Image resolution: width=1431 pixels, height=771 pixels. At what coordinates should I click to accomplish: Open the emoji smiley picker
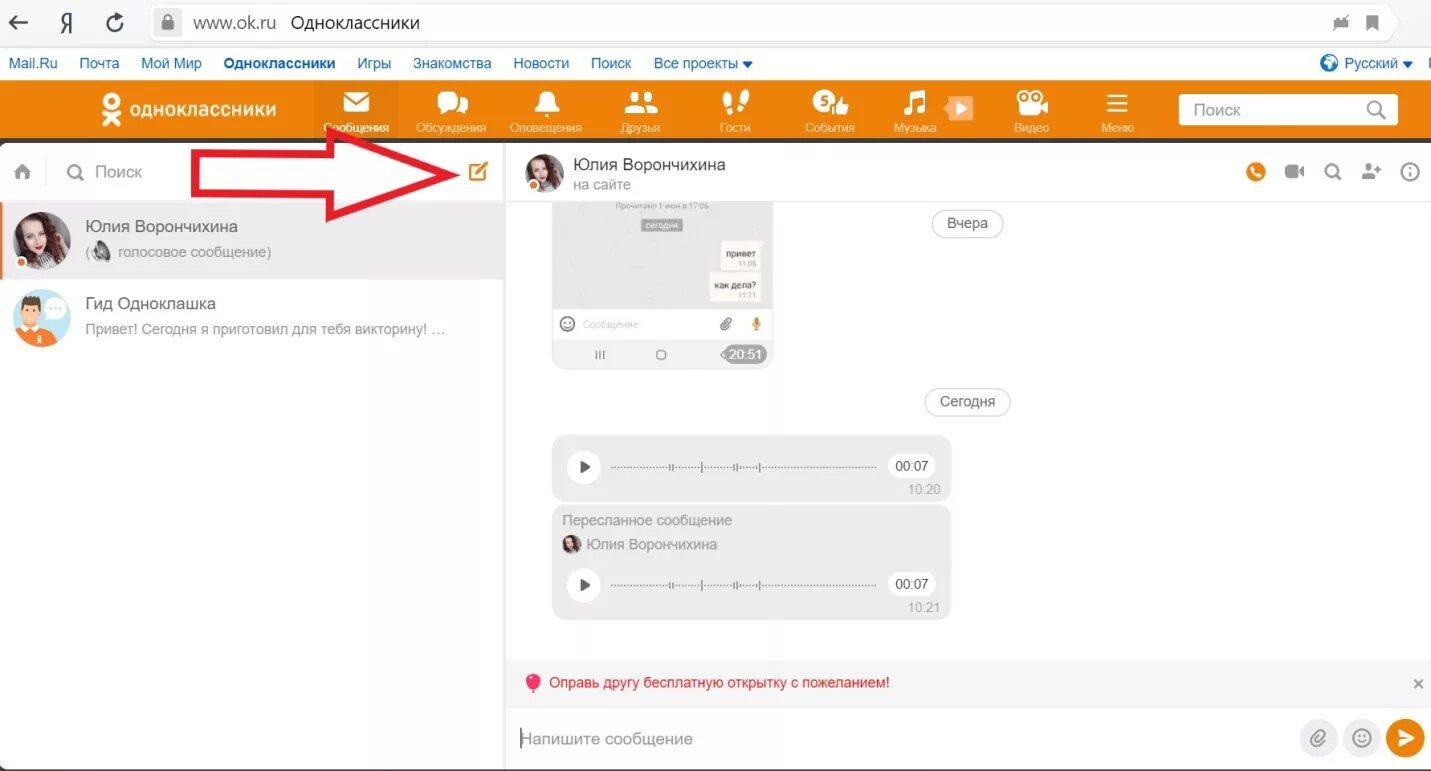point(1361,738)
